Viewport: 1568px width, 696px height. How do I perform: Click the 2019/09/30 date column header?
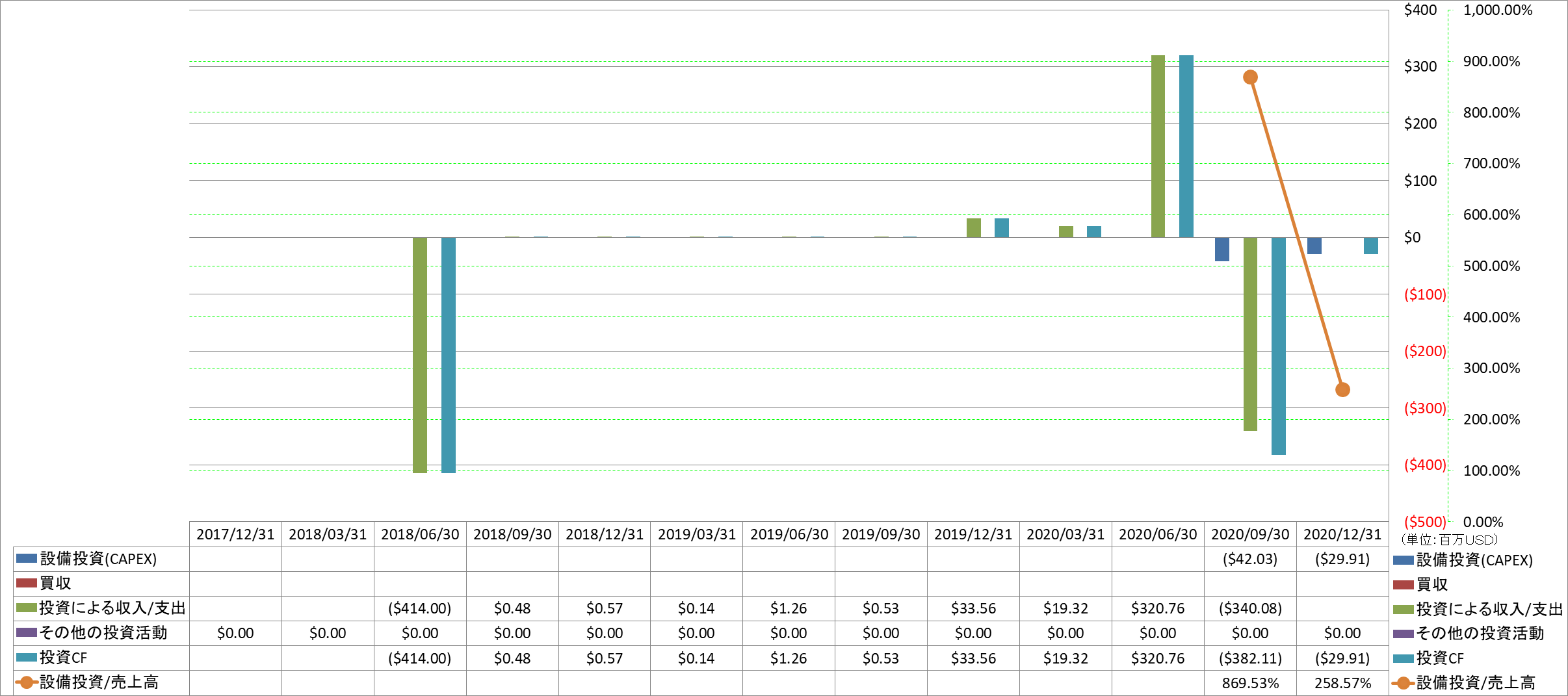[881, 534]
